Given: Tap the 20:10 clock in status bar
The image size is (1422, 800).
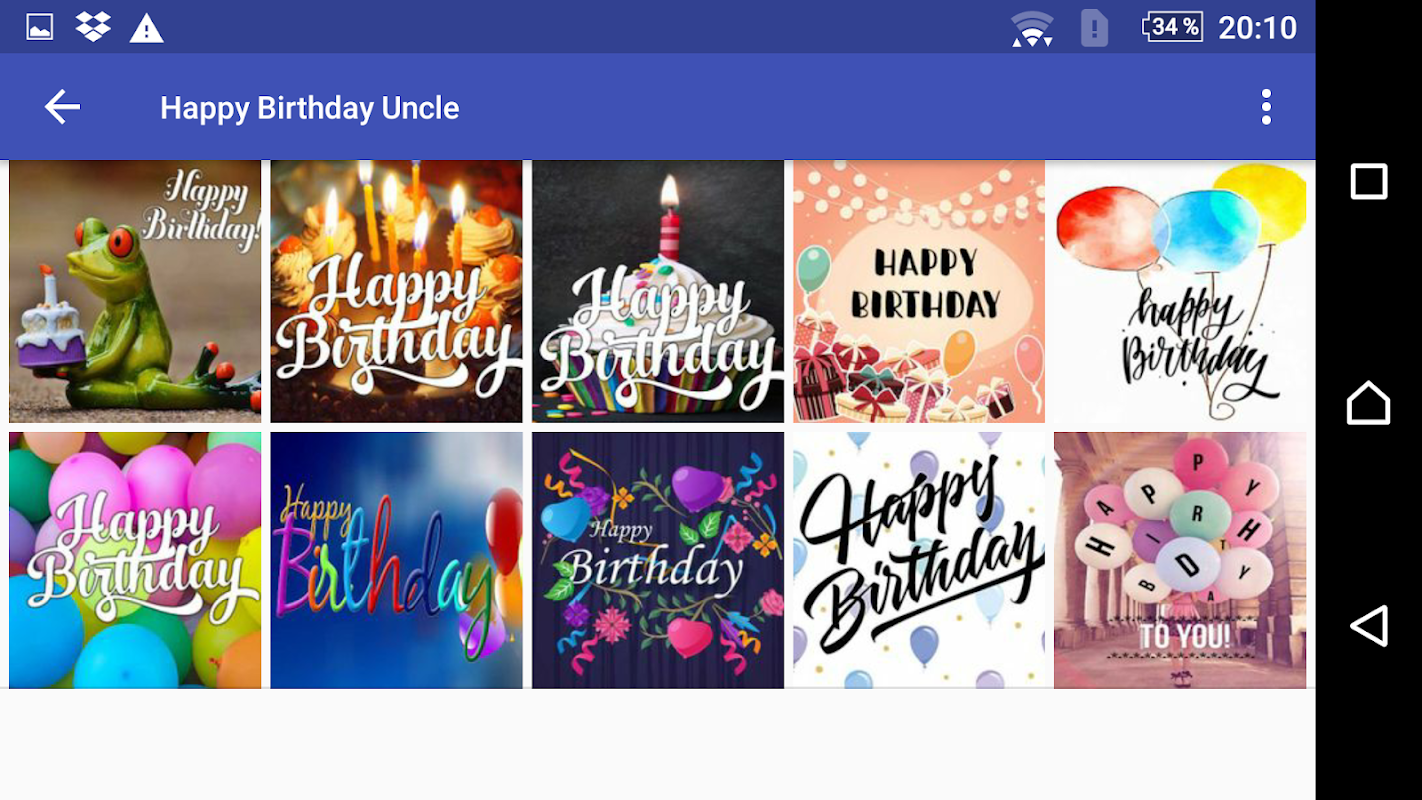Looking at the screenshot, I should pyautogui.click(x=1257, y=27).
